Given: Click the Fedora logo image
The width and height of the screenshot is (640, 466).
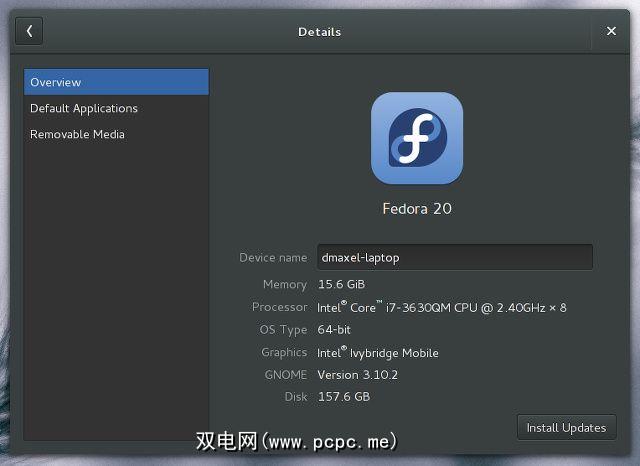Looking at the screenshot, I should coord(417,138).
